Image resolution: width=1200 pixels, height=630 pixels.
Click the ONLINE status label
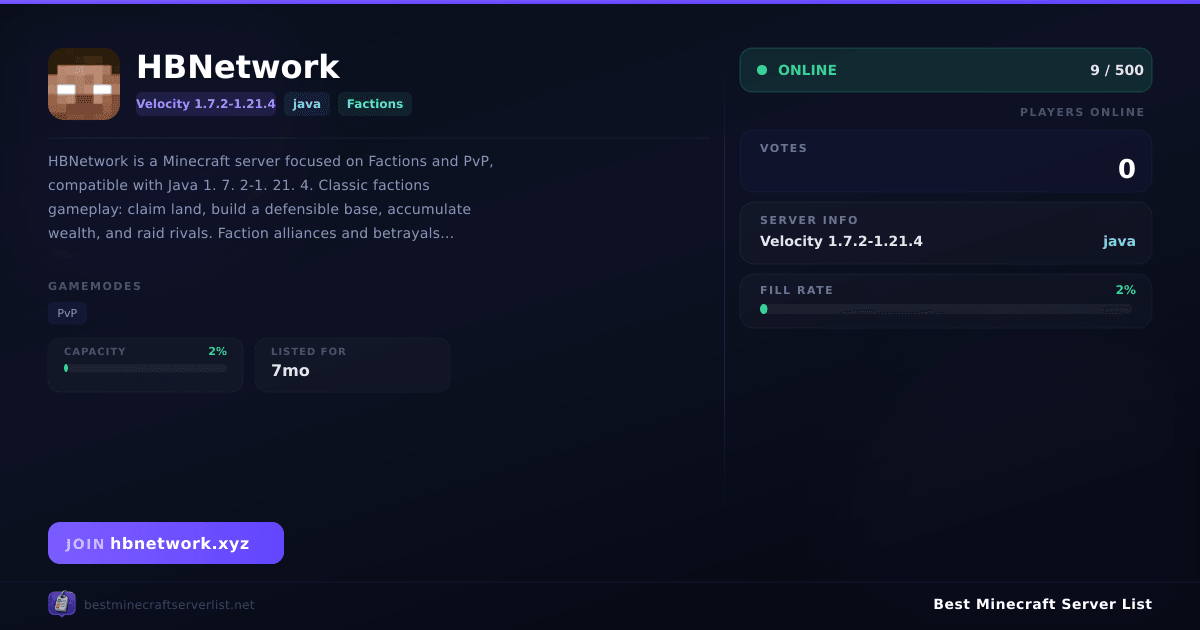coord(807,70)
